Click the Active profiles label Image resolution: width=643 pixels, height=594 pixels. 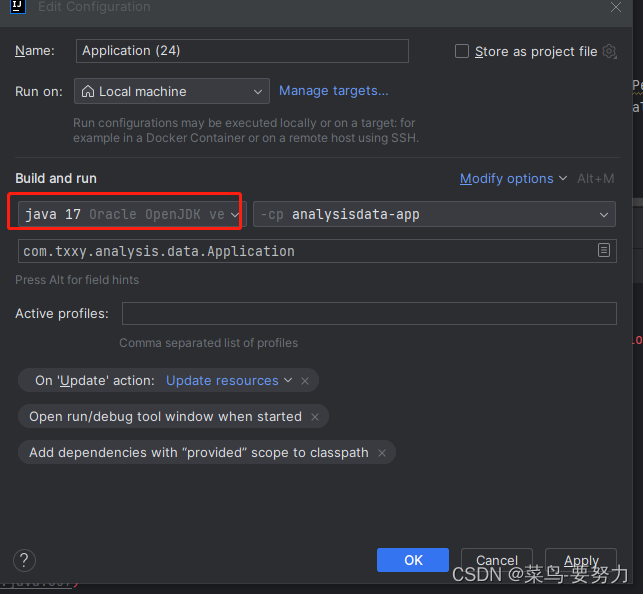(x=62, y=314)
